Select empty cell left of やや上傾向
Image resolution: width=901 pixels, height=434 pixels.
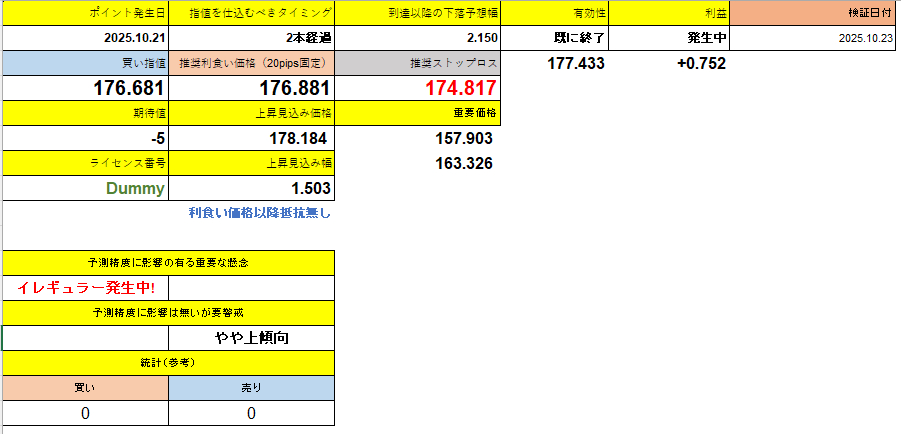point(86,337)
